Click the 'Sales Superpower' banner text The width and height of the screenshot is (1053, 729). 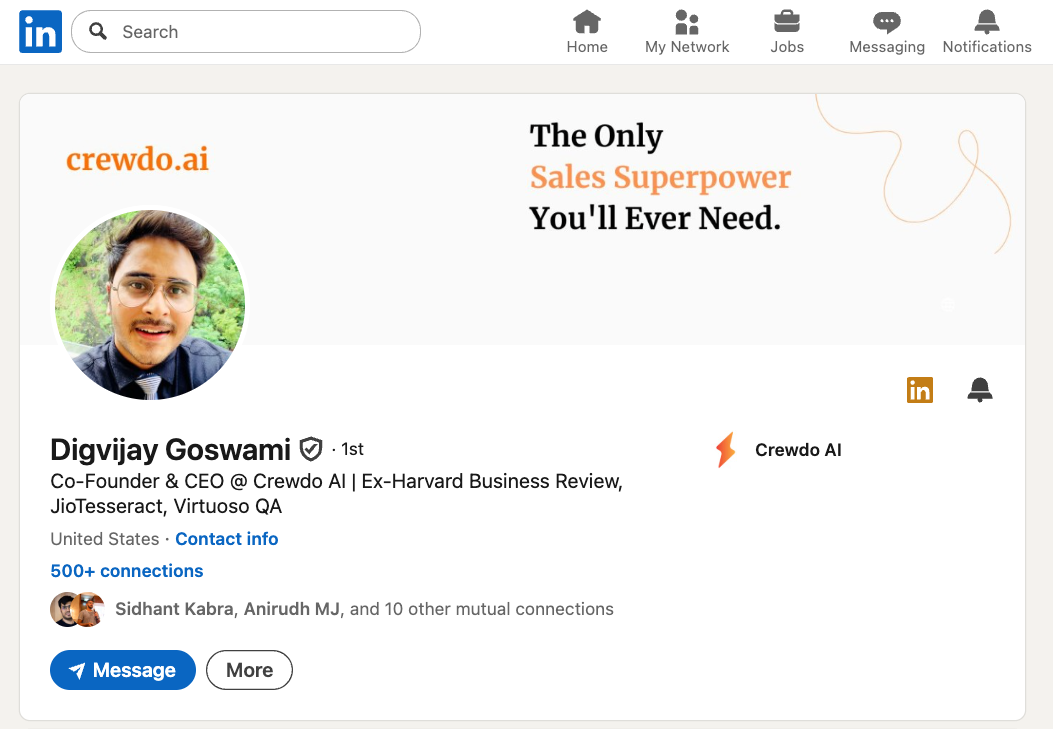(660, 178)
